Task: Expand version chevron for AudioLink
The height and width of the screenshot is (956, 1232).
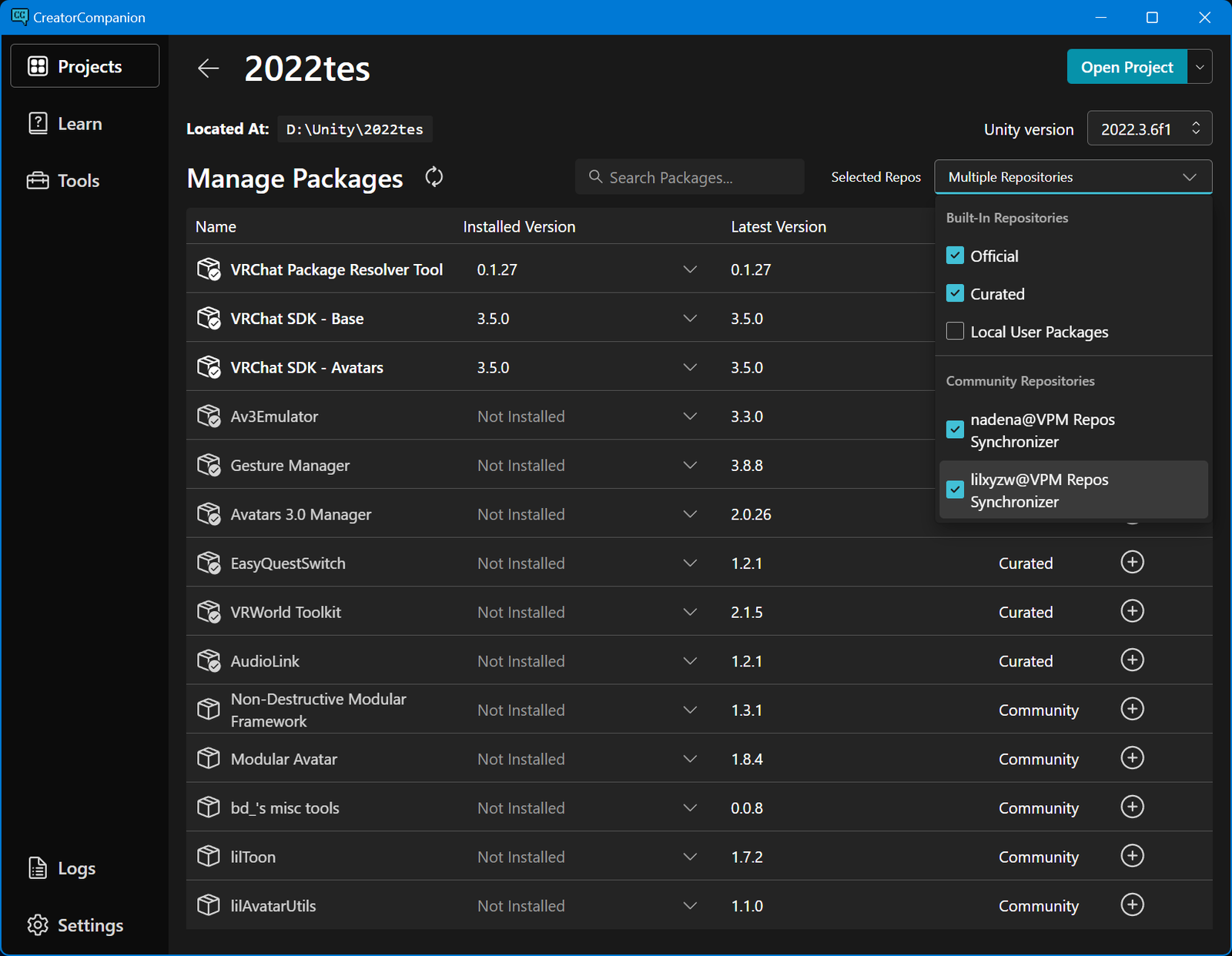Action: 690,661
